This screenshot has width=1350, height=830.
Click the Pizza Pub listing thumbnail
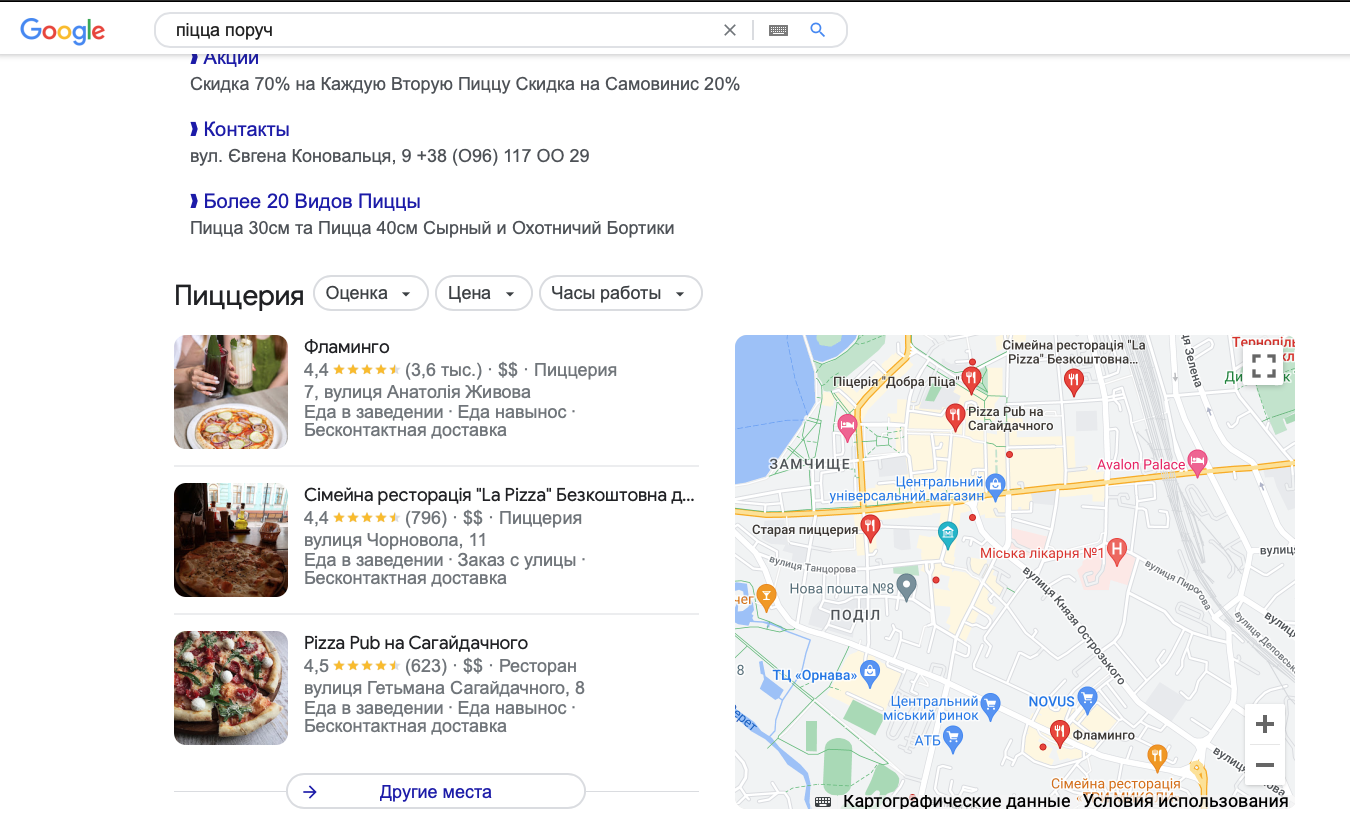[x=231, y=688]
